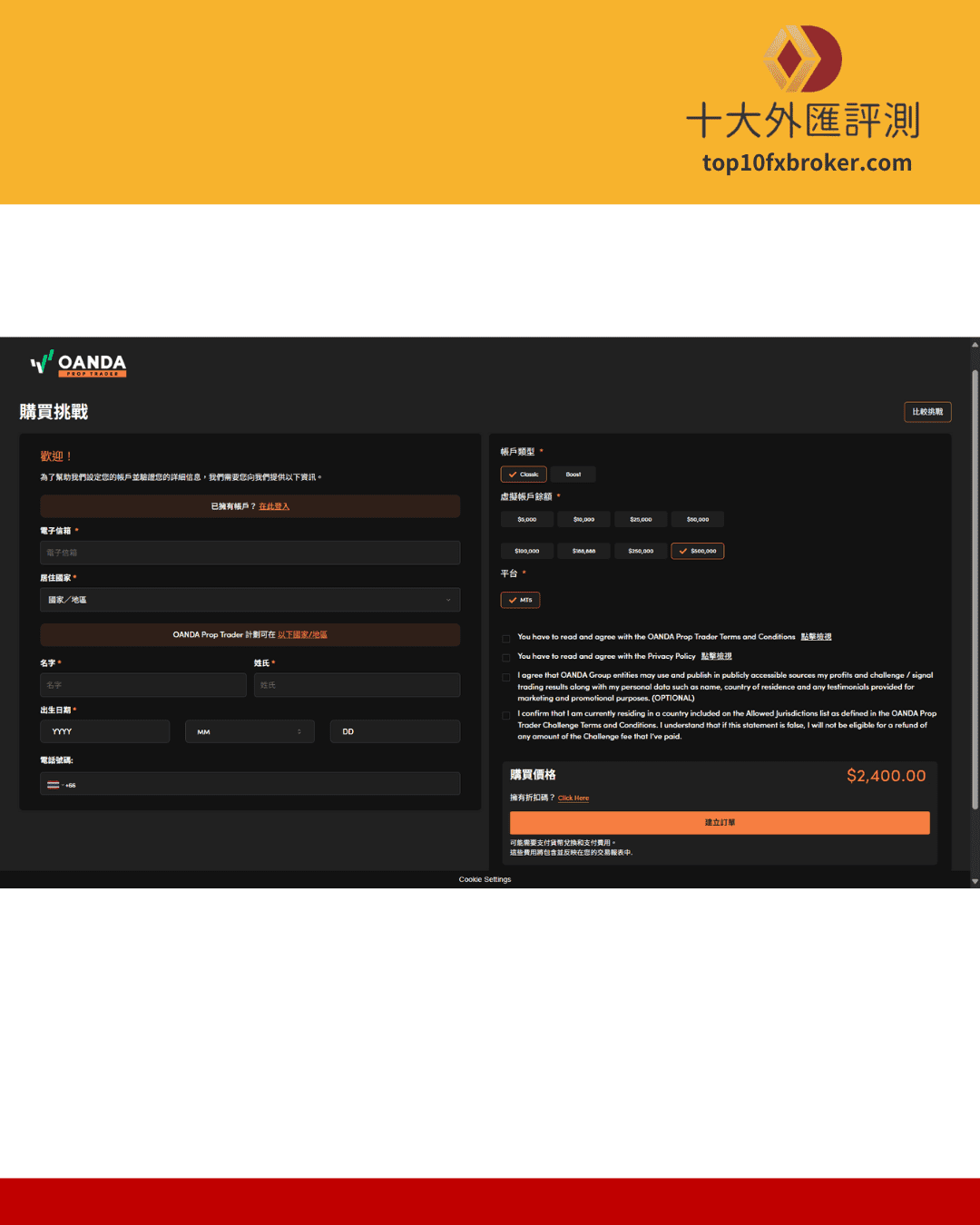Select the Classic account type
Image resolution: width=980 pixels, height=1225 pixels.
click(524, 475)
